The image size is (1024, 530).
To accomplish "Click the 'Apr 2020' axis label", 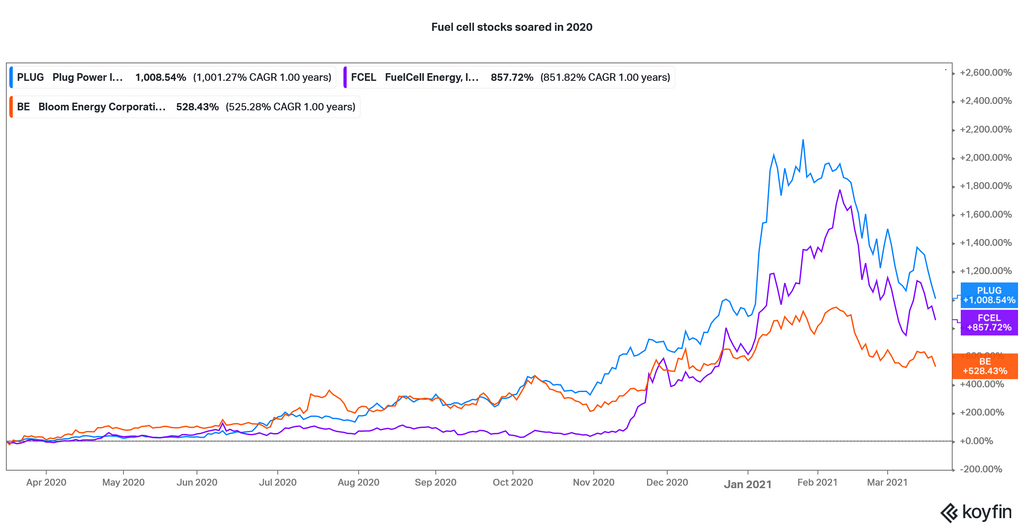I will (x=46, y=483).
